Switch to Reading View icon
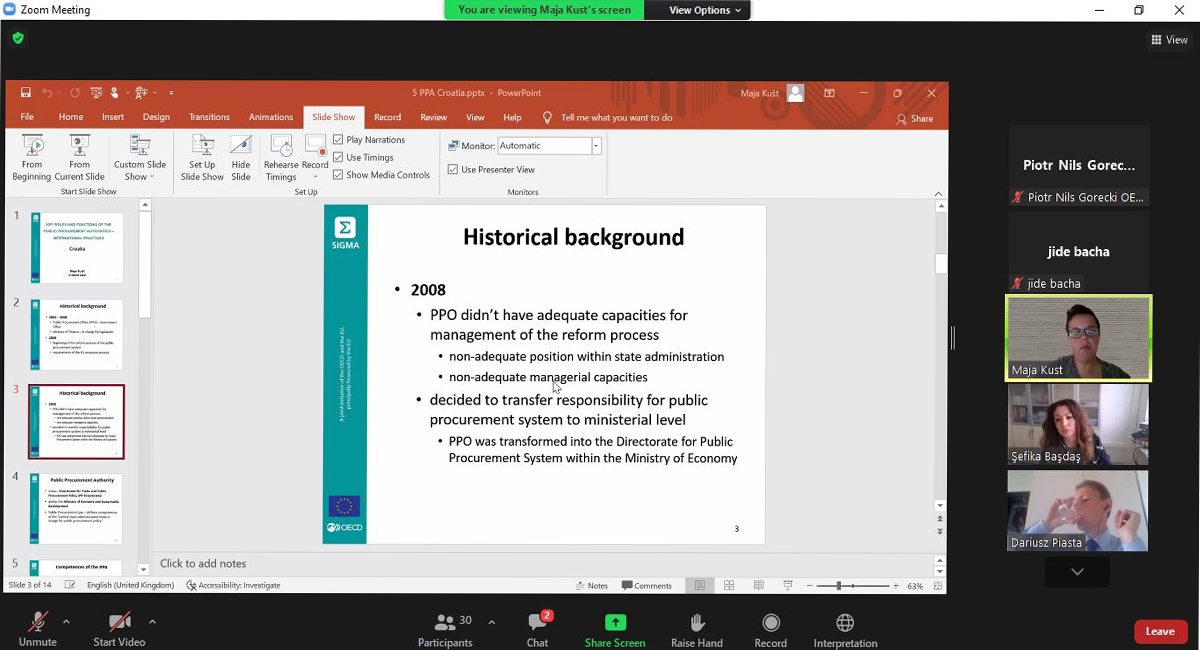Viewport: 1200px width, 650px height. pyautogui.click(x=759, y=585)
